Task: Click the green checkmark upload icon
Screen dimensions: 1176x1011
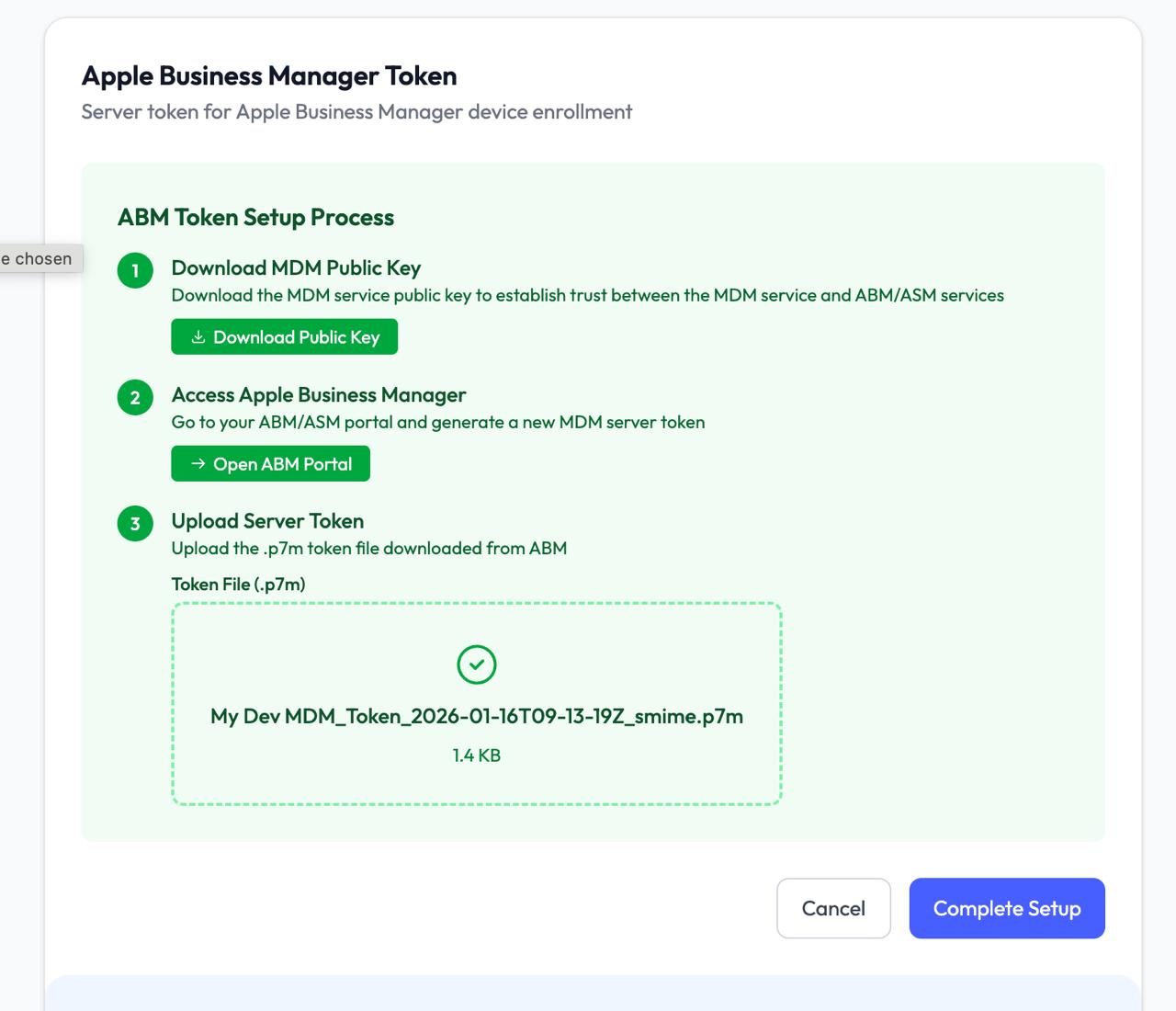Action: 477,665
